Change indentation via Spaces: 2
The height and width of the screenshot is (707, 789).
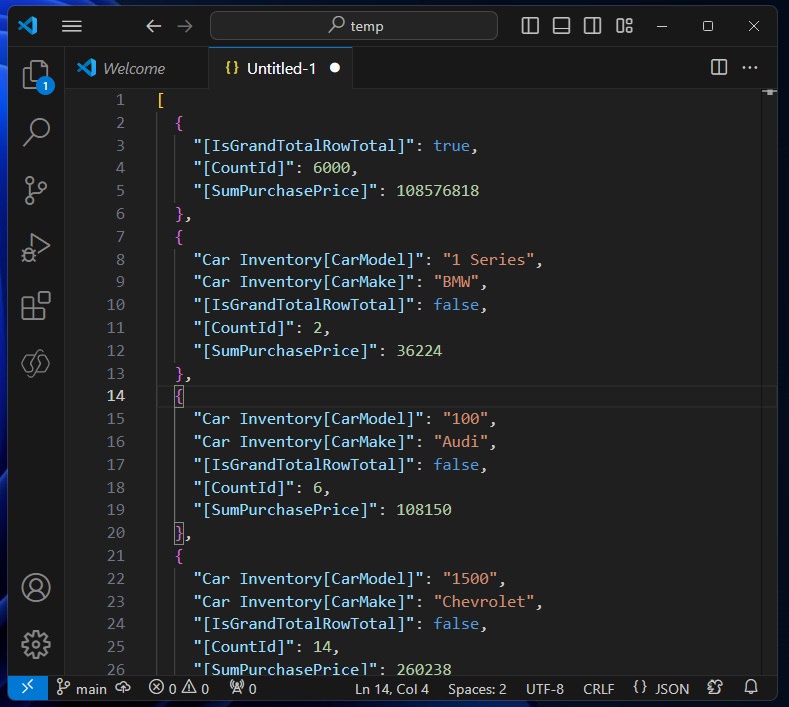point(477,688)
